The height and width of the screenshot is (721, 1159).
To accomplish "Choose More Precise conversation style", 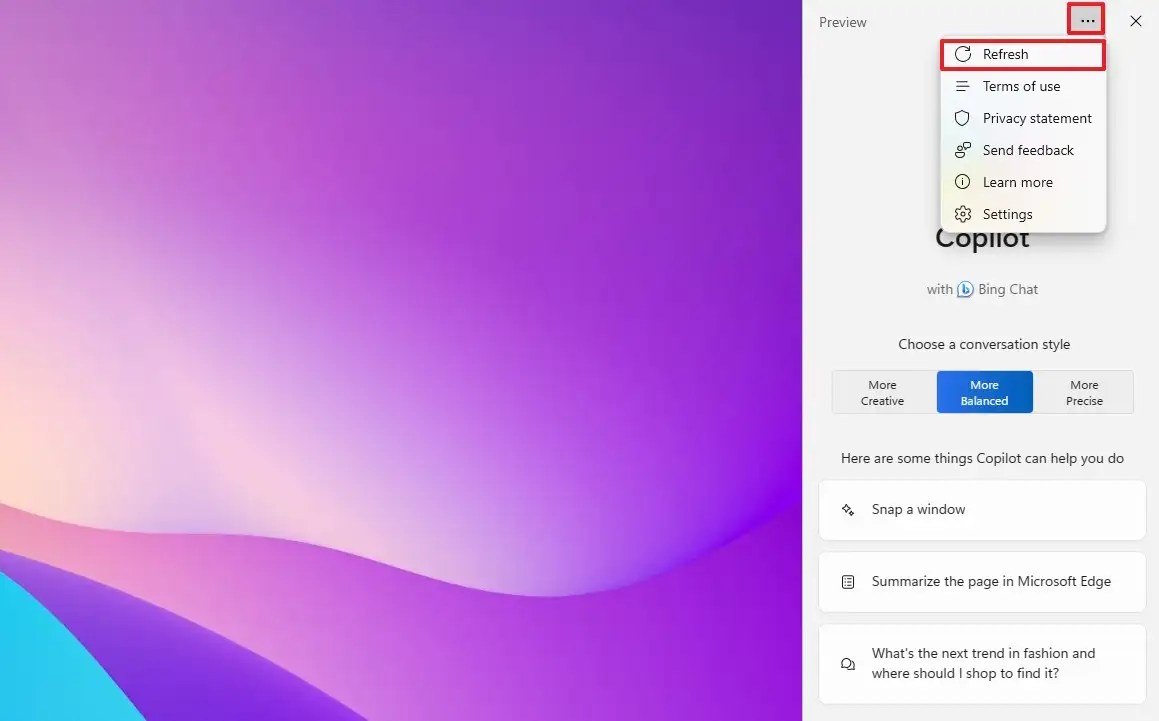I will coord(1084,393).
